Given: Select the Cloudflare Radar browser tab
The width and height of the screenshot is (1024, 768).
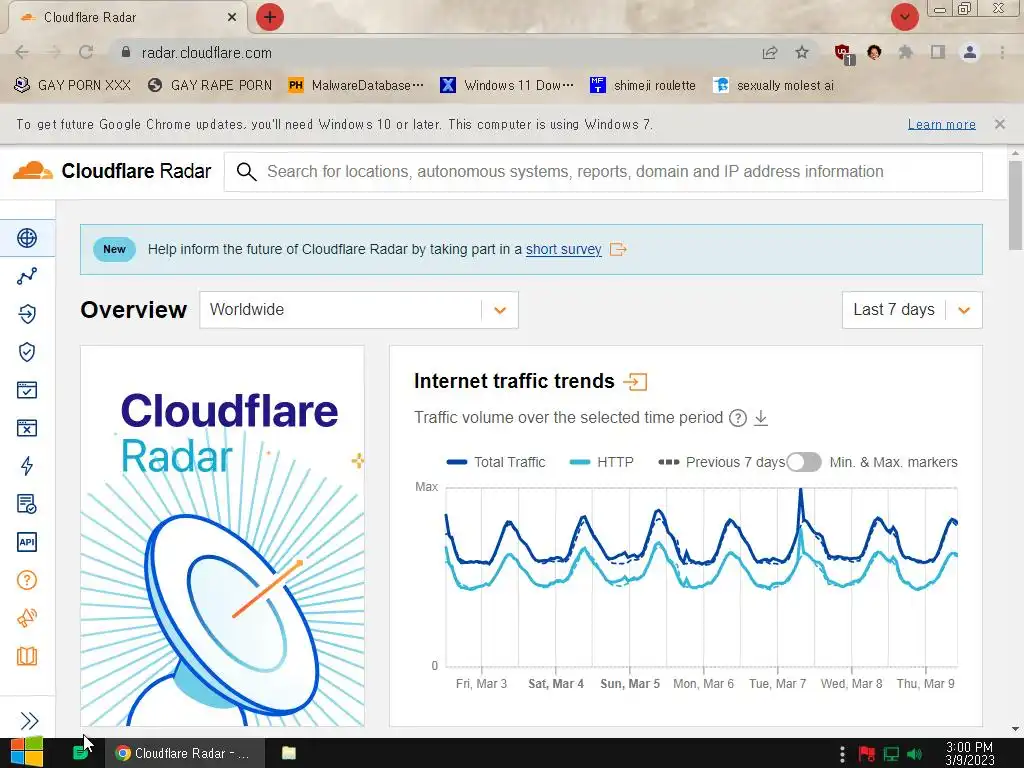Looking at the screenshot, I should pyautogui.click(x=127, y=18).
